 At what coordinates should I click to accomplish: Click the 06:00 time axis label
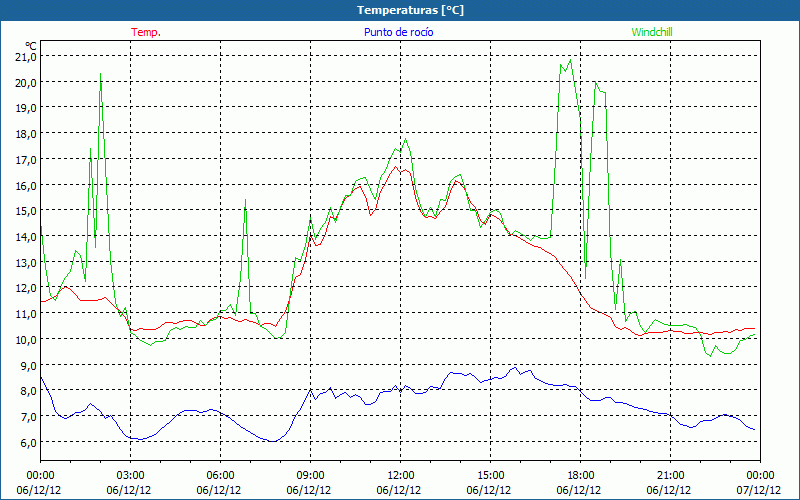pyautogui.click(x=220, y=476)
